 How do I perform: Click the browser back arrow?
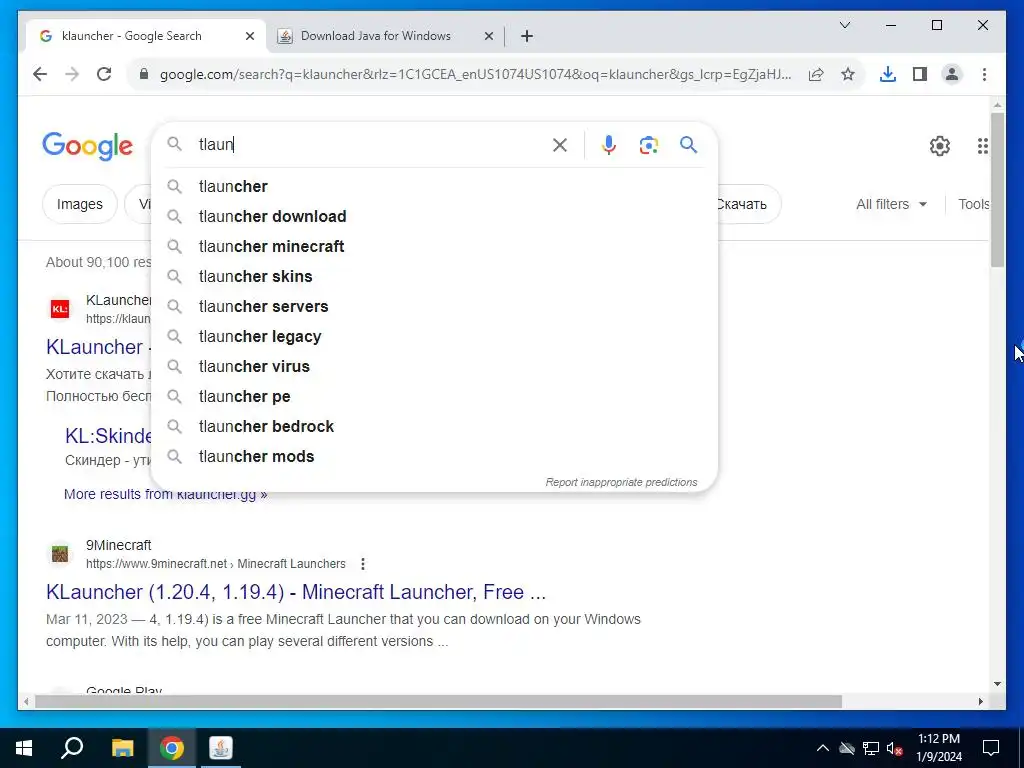(40, 74)
